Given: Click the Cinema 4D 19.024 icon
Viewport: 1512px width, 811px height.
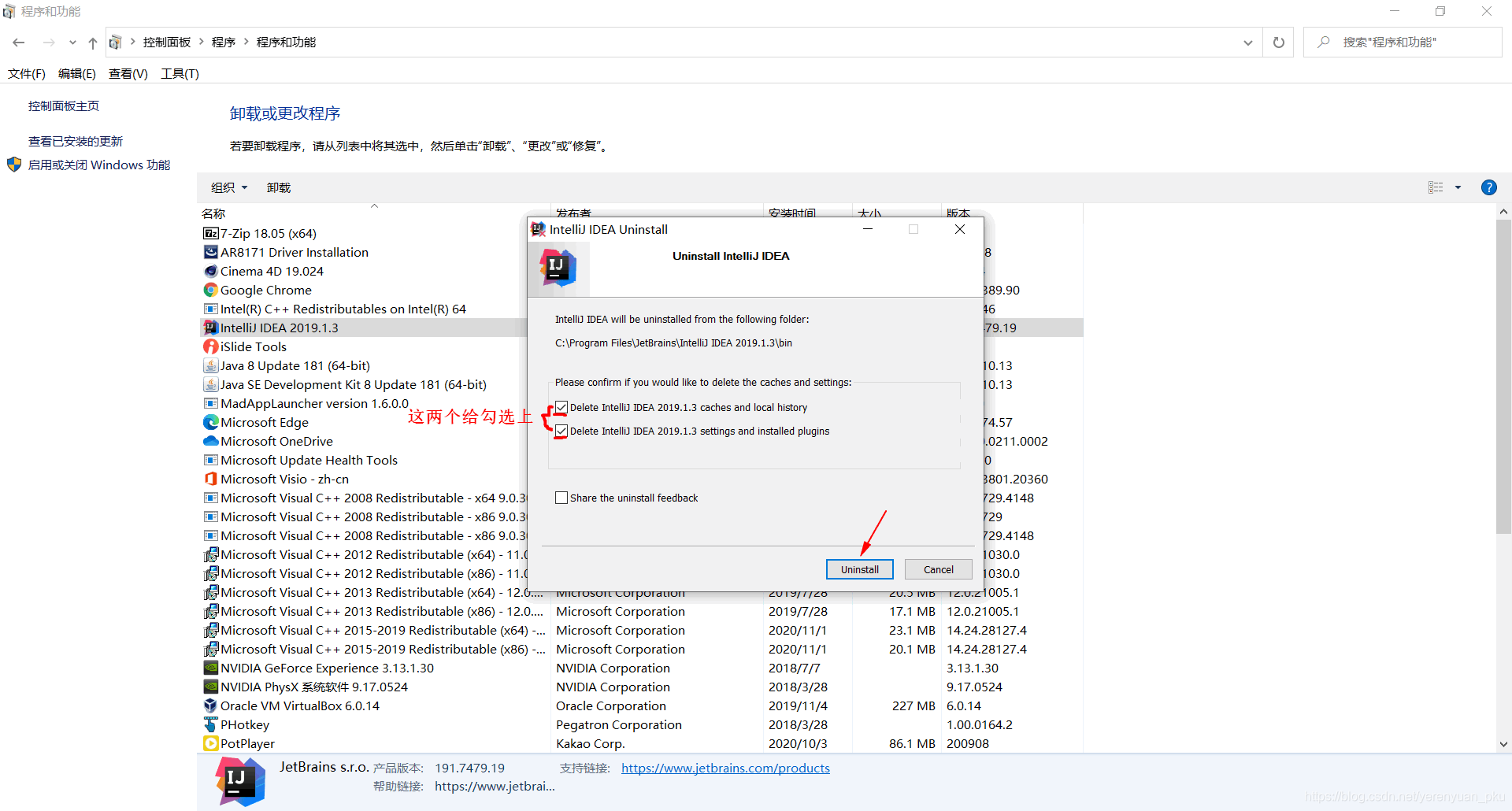Looking at the screenshot, I should (x=211, y=271).
